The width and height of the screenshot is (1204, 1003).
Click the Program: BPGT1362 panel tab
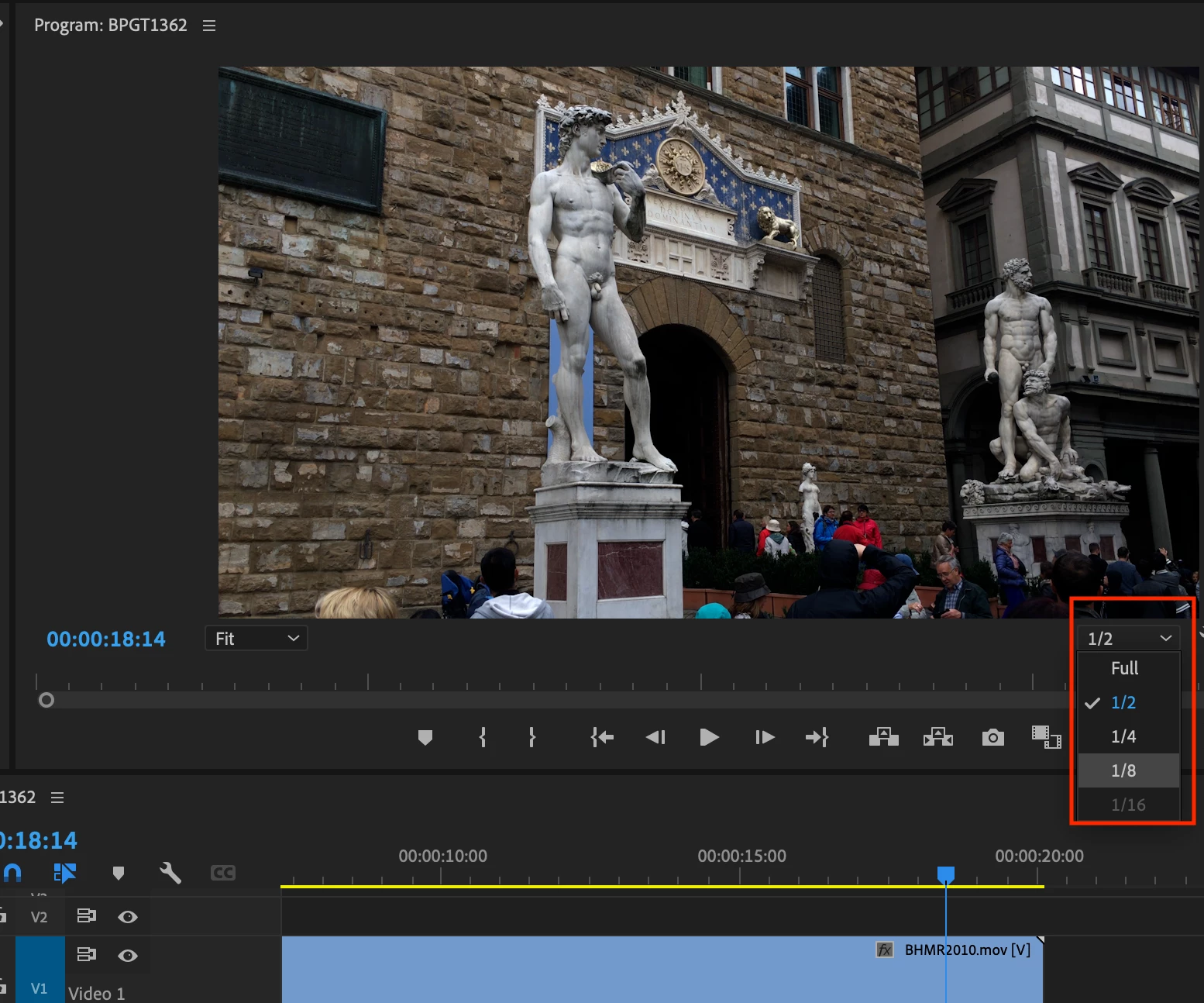pyautogui.click(x=111, y=26)
